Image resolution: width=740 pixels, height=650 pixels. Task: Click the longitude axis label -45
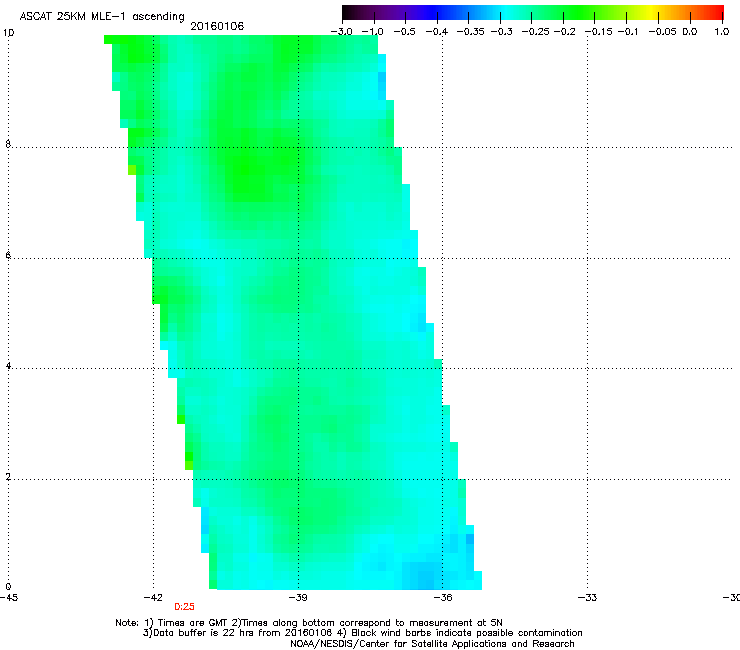coord(9,598)
